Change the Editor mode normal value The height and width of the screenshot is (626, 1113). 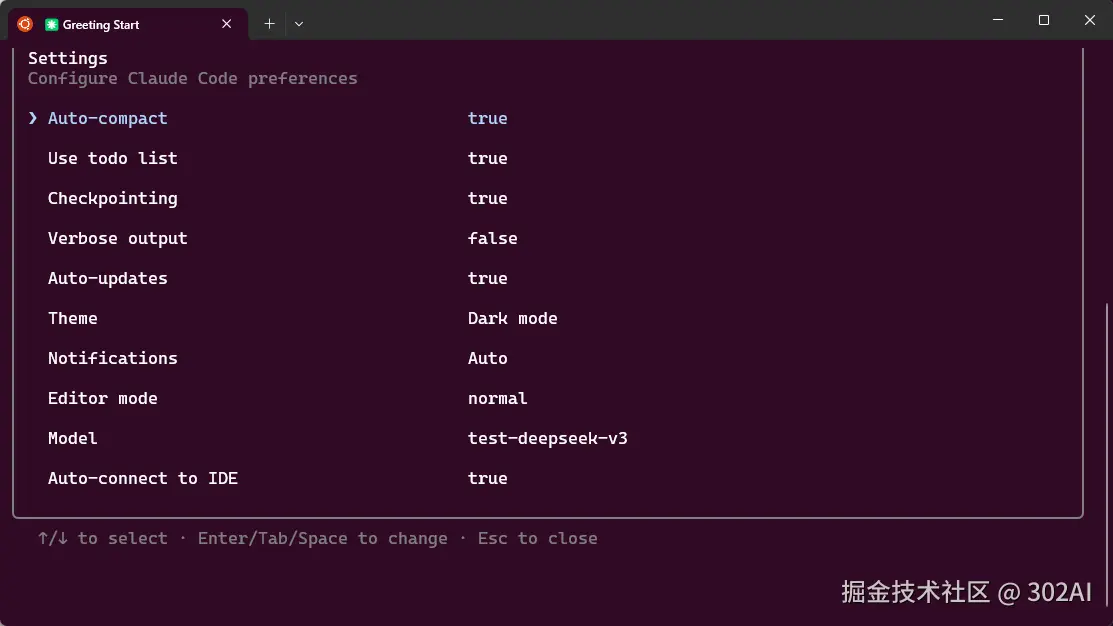[x=498, y=398]
